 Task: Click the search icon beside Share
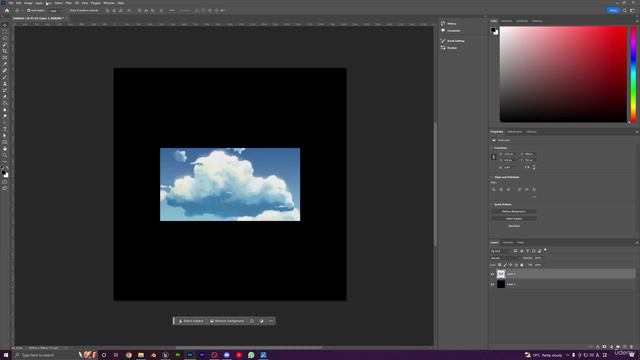coord(624,11)
